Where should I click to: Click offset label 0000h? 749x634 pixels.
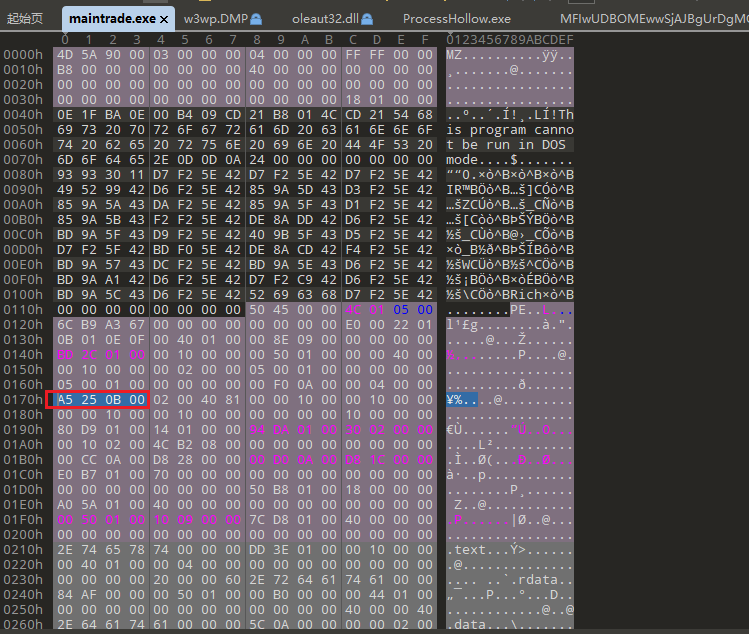pos(23,55)
